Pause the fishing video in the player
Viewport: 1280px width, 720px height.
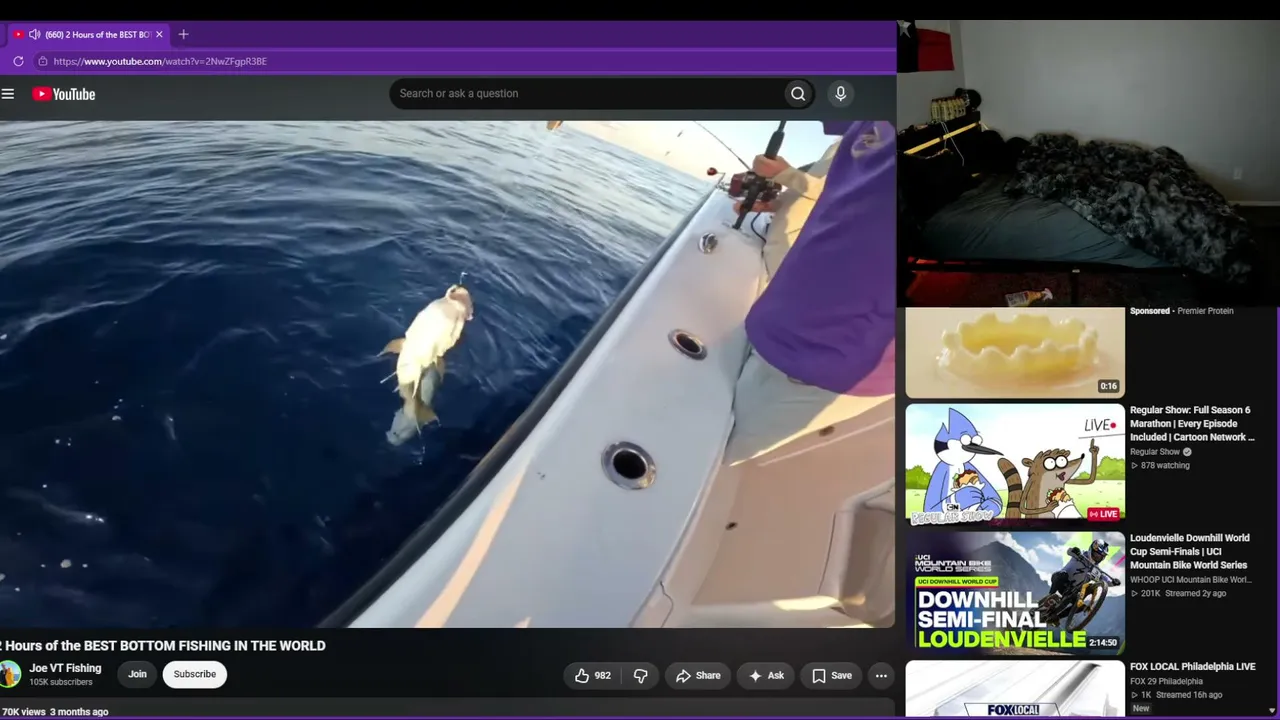tap(447, 374)
